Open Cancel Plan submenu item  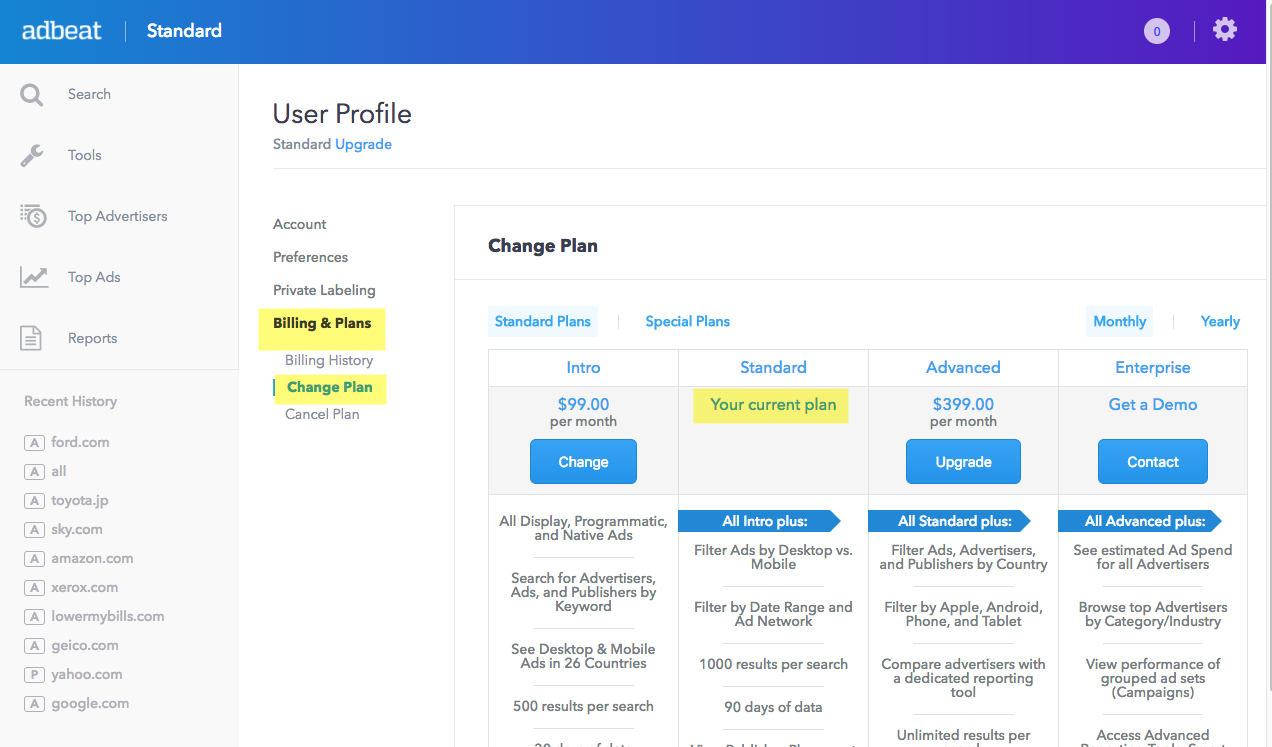322,414
